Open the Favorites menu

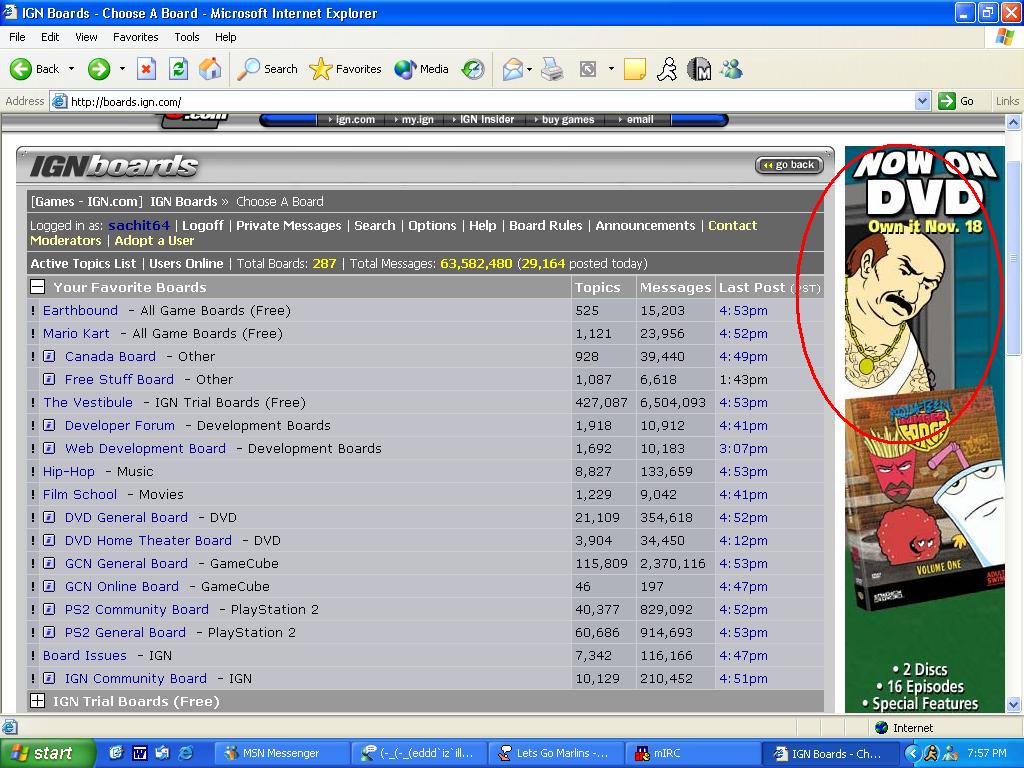coord(135,37)
